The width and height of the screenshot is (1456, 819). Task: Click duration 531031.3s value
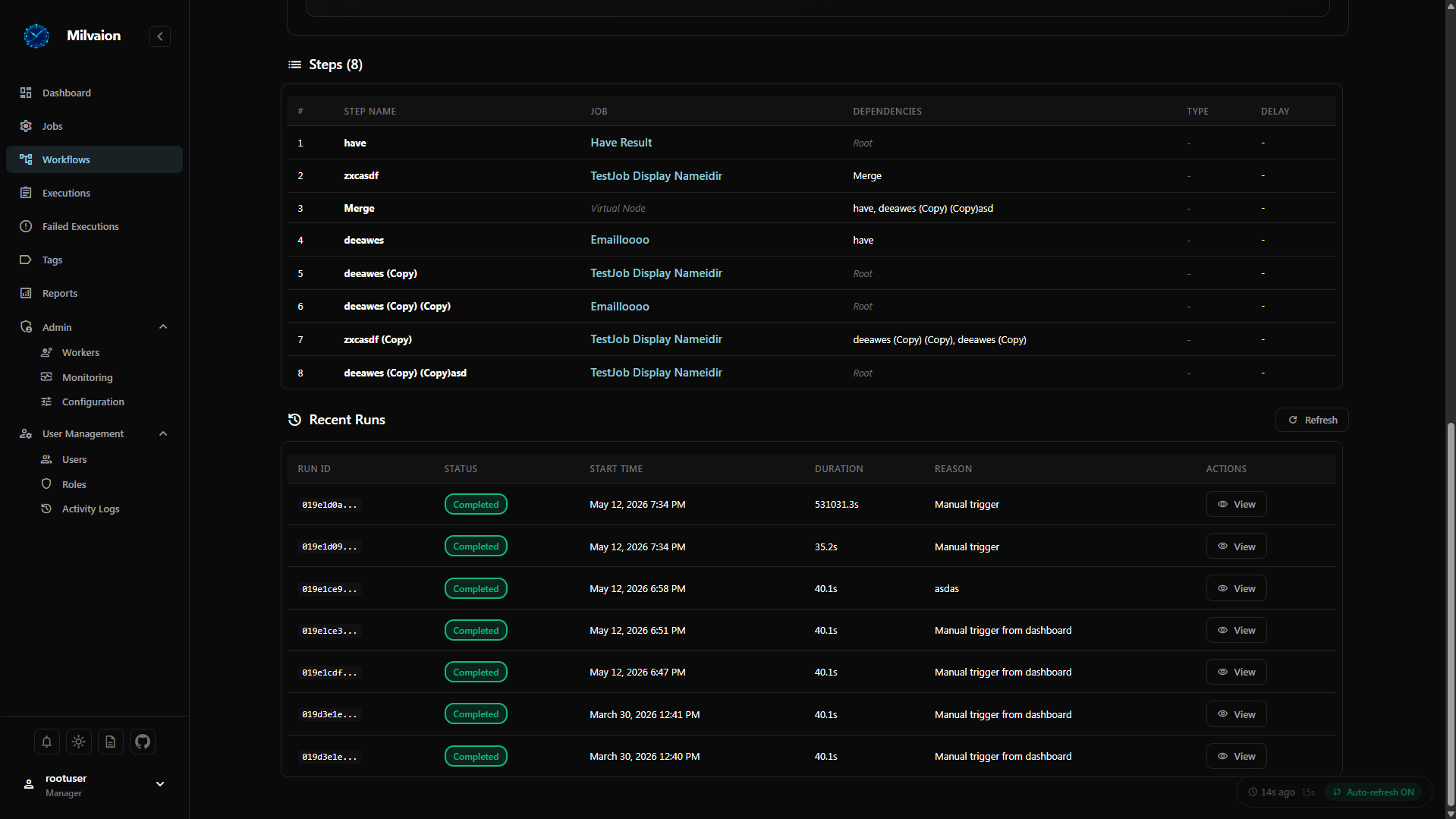[x=836, y=504]
